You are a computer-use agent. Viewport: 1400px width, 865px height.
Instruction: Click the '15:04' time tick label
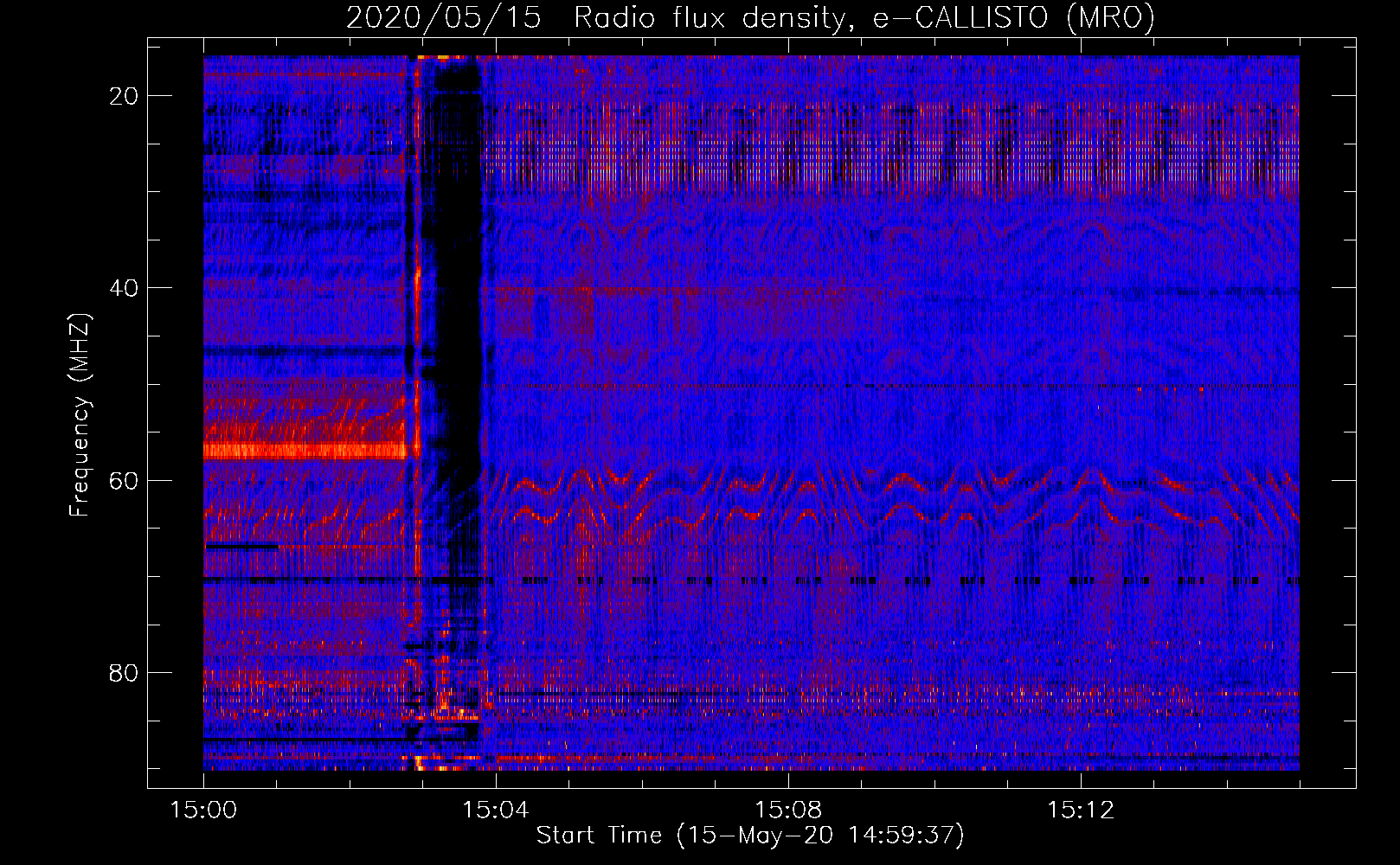coord(496,811)
